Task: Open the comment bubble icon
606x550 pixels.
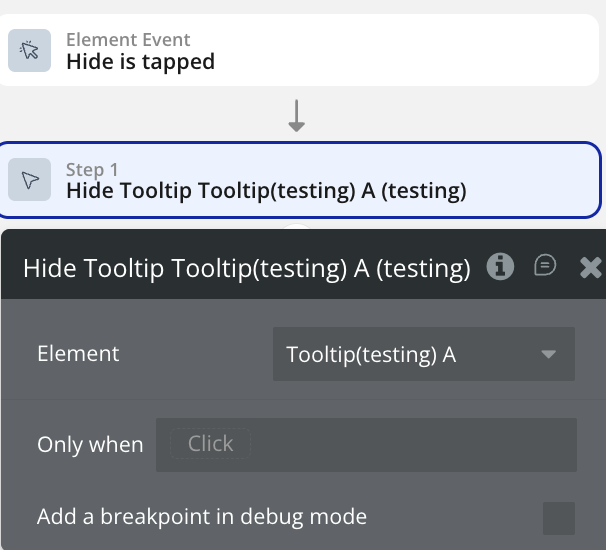Action: [x=545, y=265]
